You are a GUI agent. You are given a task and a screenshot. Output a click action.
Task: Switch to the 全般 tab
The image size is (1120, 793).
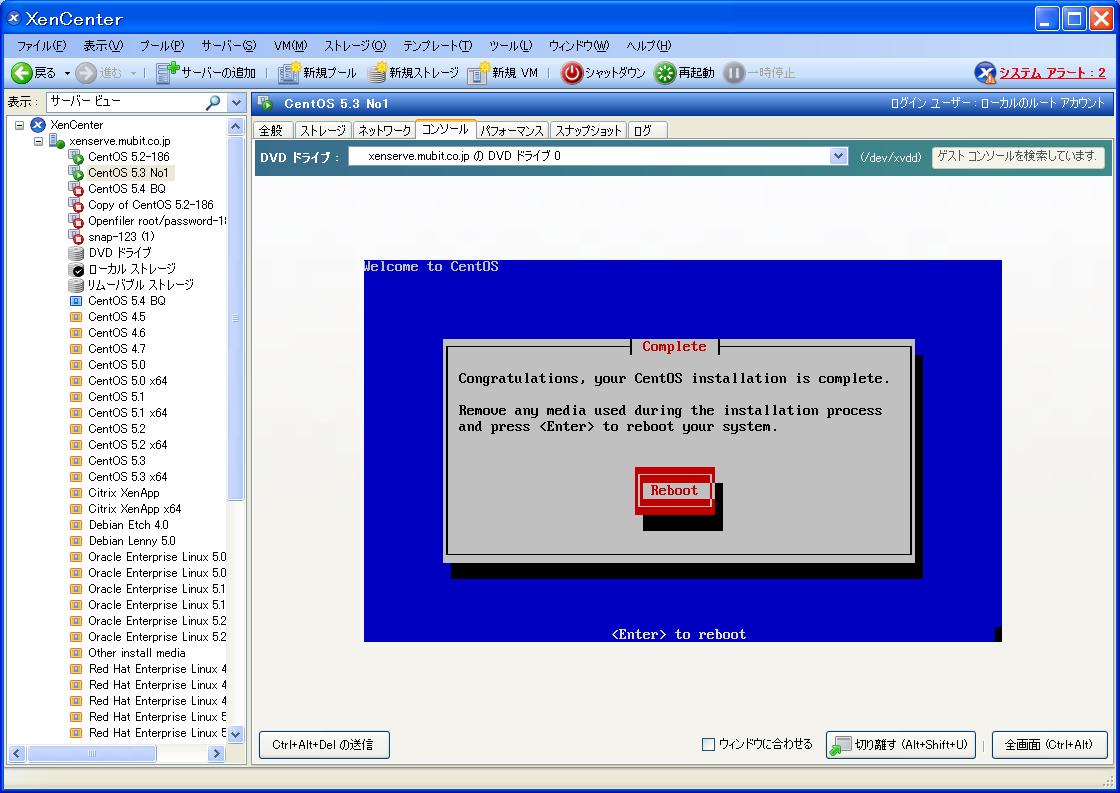tap(271, 130)
